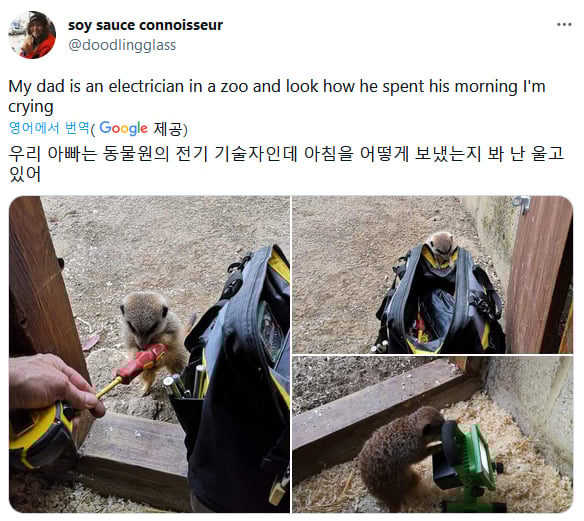Click the display name soy sauce connoisseur
This screenshot has width=584, height=521.
pos(145,25)
